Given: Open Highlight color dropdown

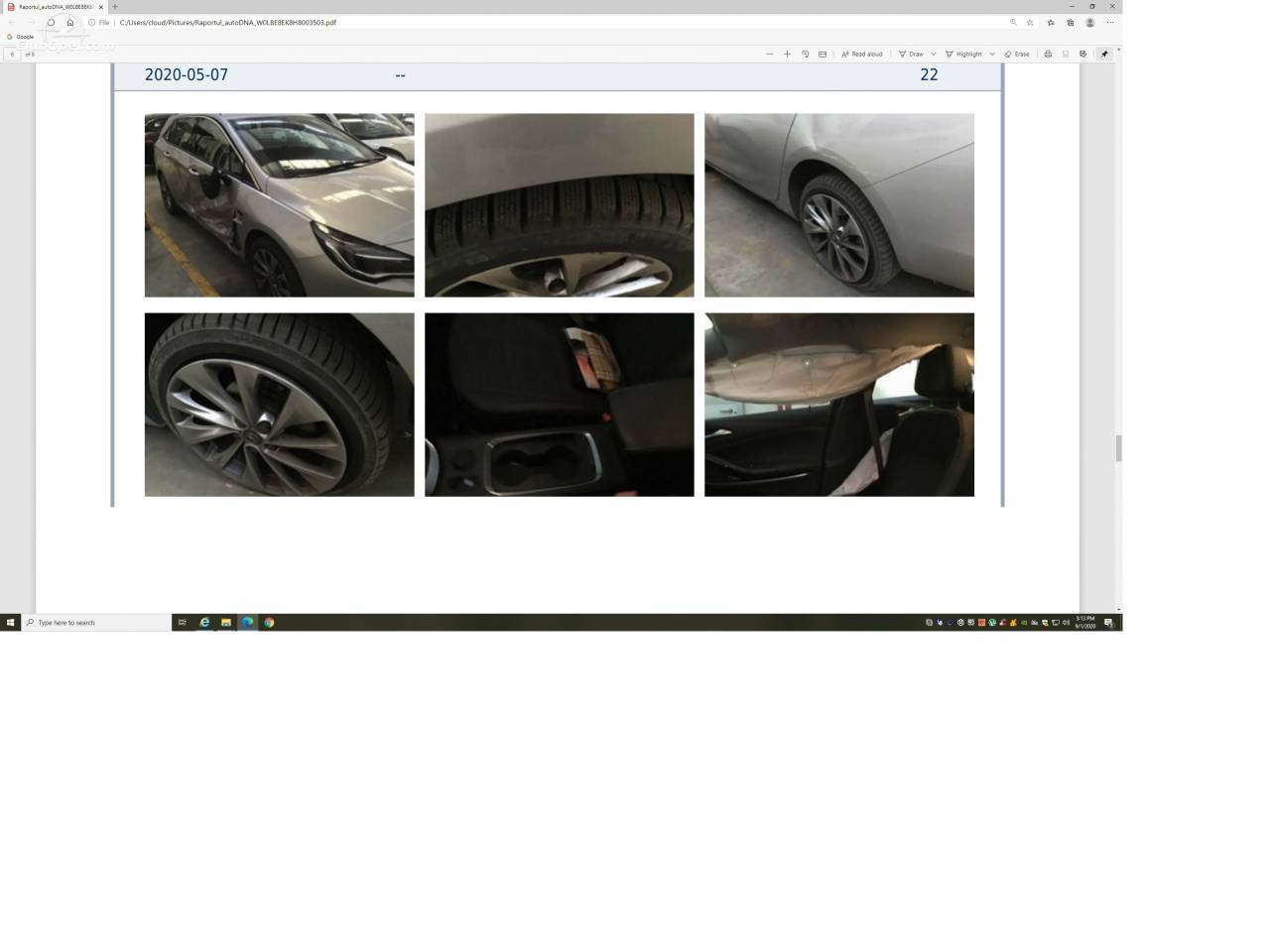Looking at the screenshot, I should coord(992,54).
